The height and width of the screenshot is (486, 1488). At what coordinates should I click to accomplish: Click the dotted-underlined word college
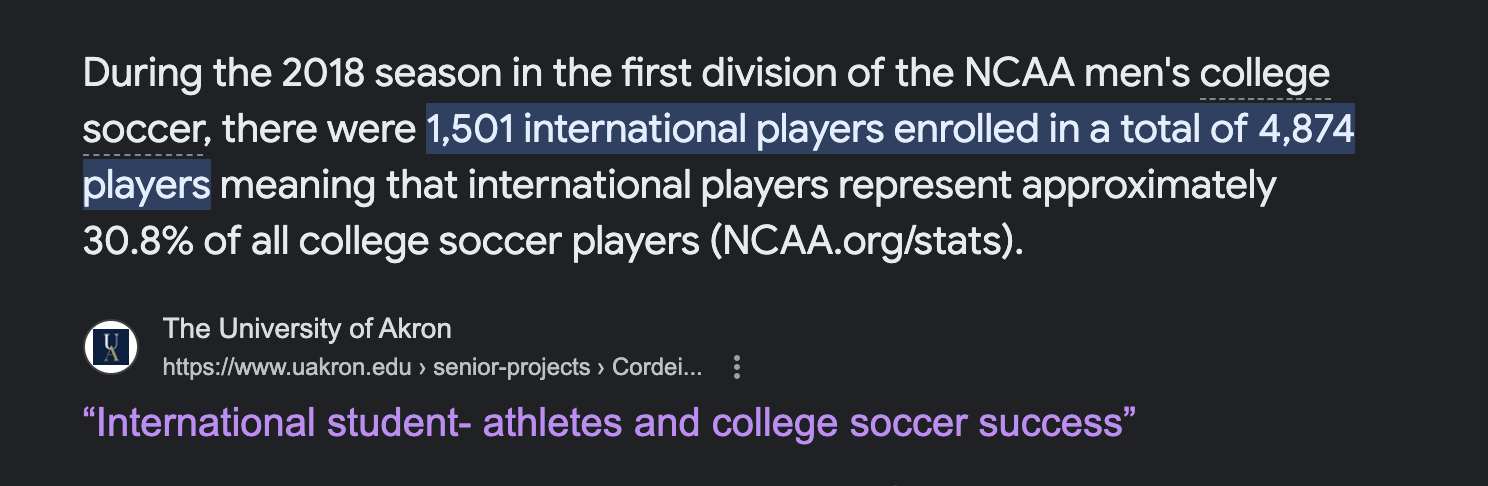pos(1265,74)
